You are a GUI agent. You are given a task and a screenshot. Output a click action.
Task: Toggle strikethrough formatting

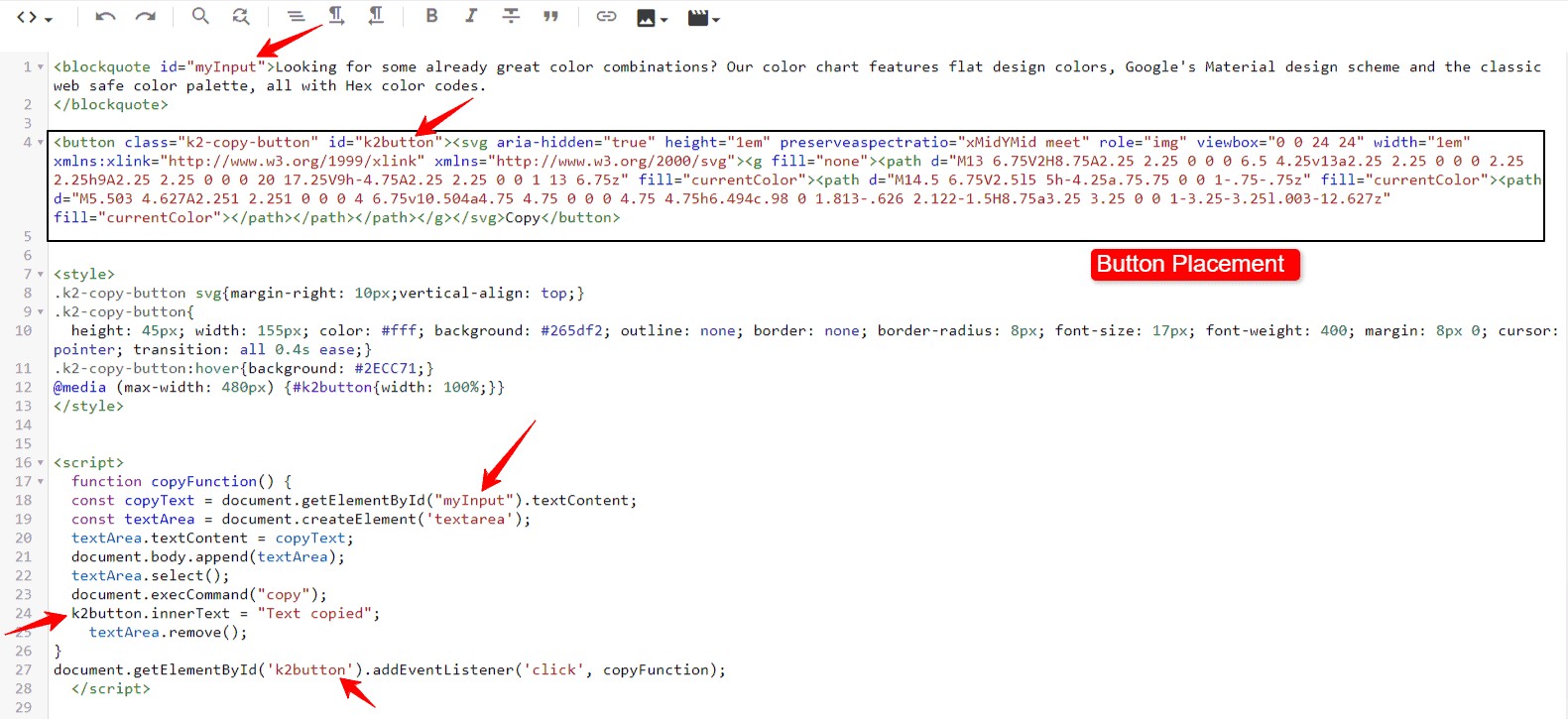tap(511, 16)
